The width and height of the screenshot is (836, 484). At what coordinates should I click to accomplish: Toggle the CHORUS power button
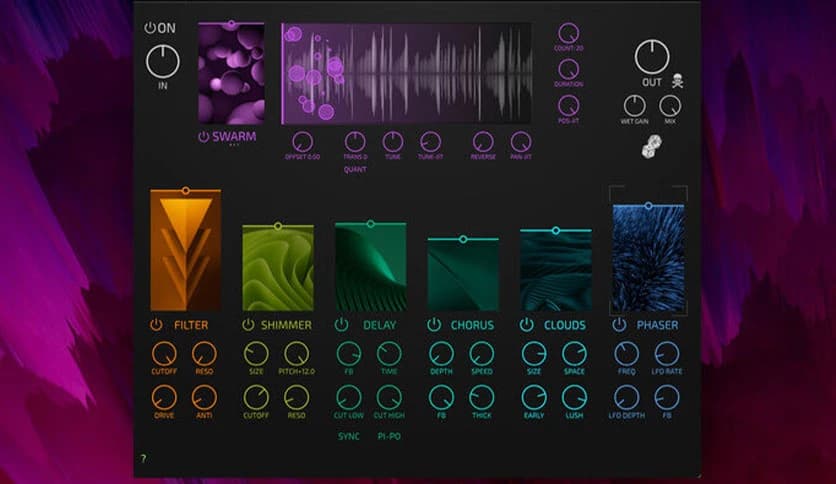[434, 324]
